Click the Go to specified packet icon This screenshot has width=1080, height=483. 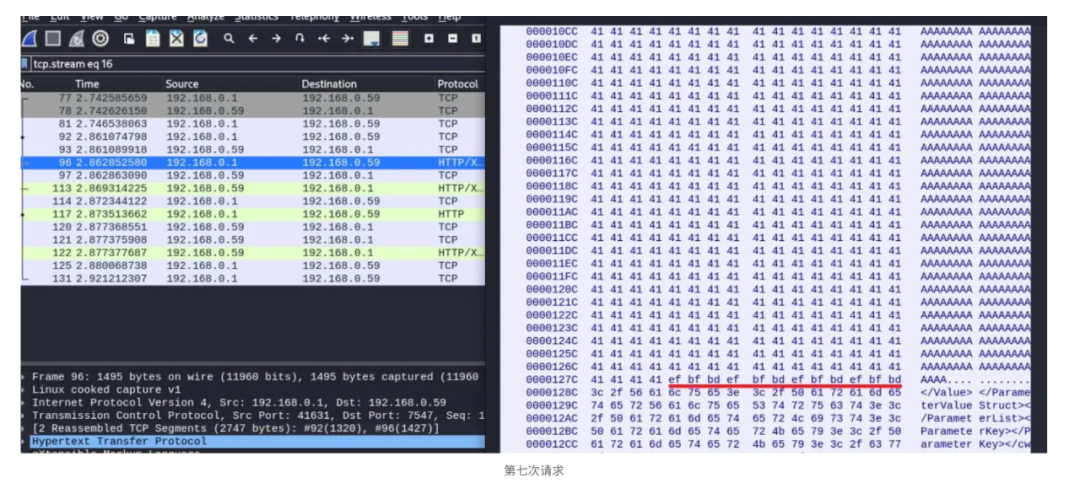click(x=300, y=39)
